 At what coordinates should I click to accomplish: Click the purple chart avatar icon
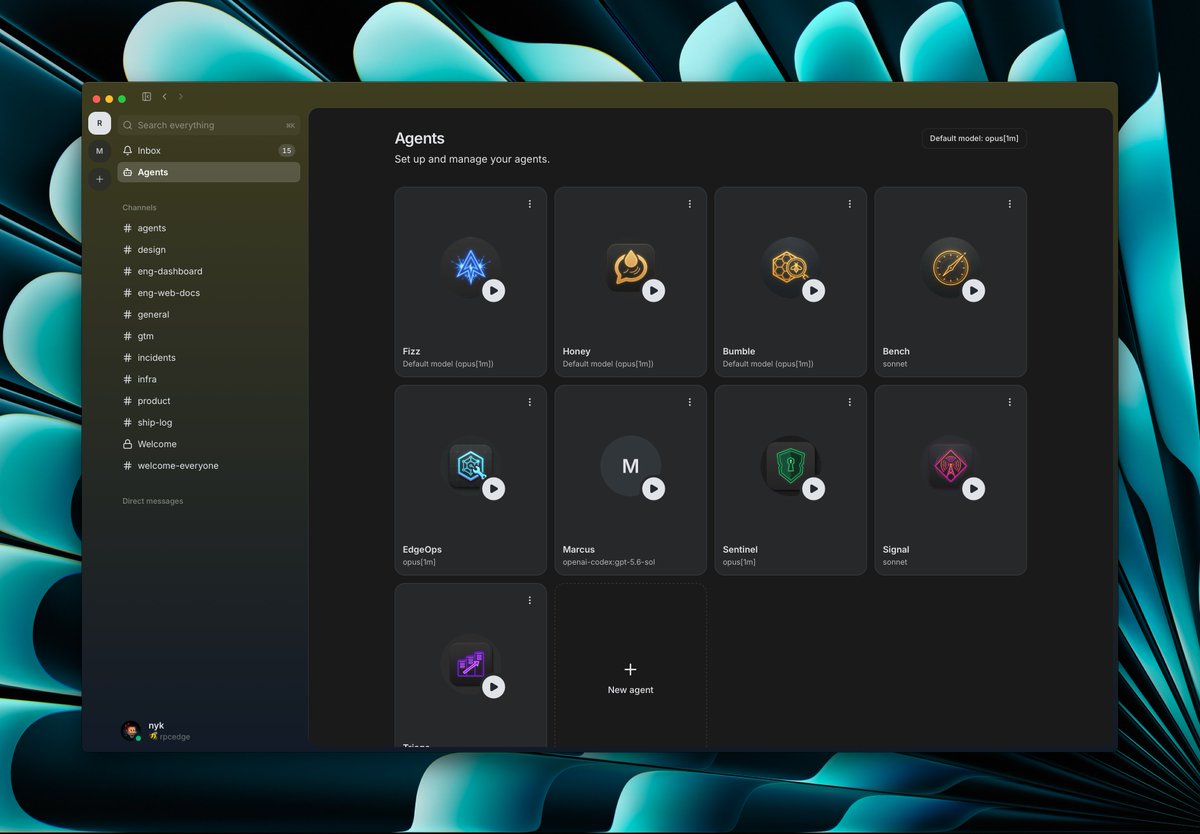pos(470,664)
